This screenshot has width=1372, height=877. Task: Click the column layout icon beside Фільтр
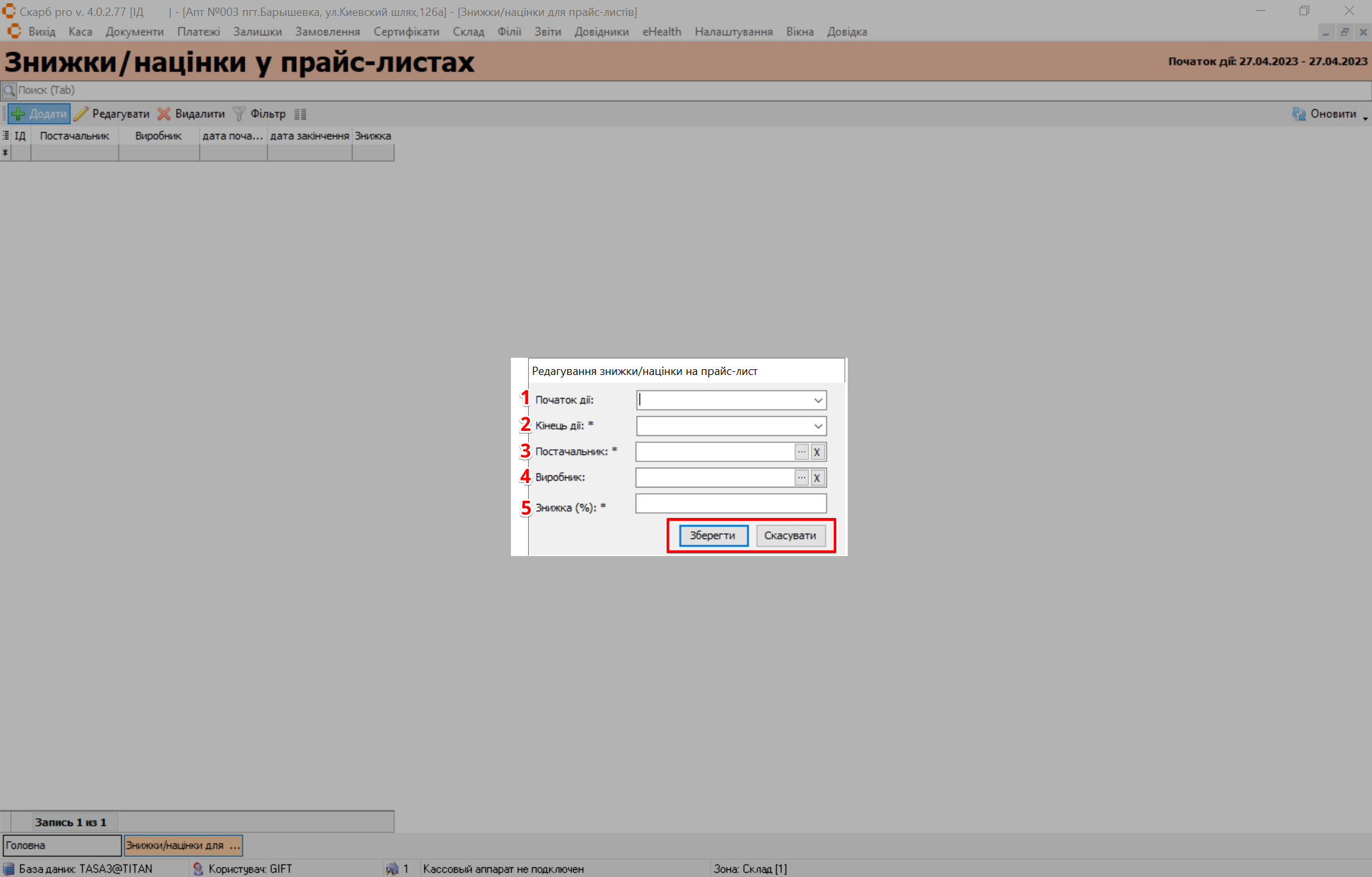(301, 114)
